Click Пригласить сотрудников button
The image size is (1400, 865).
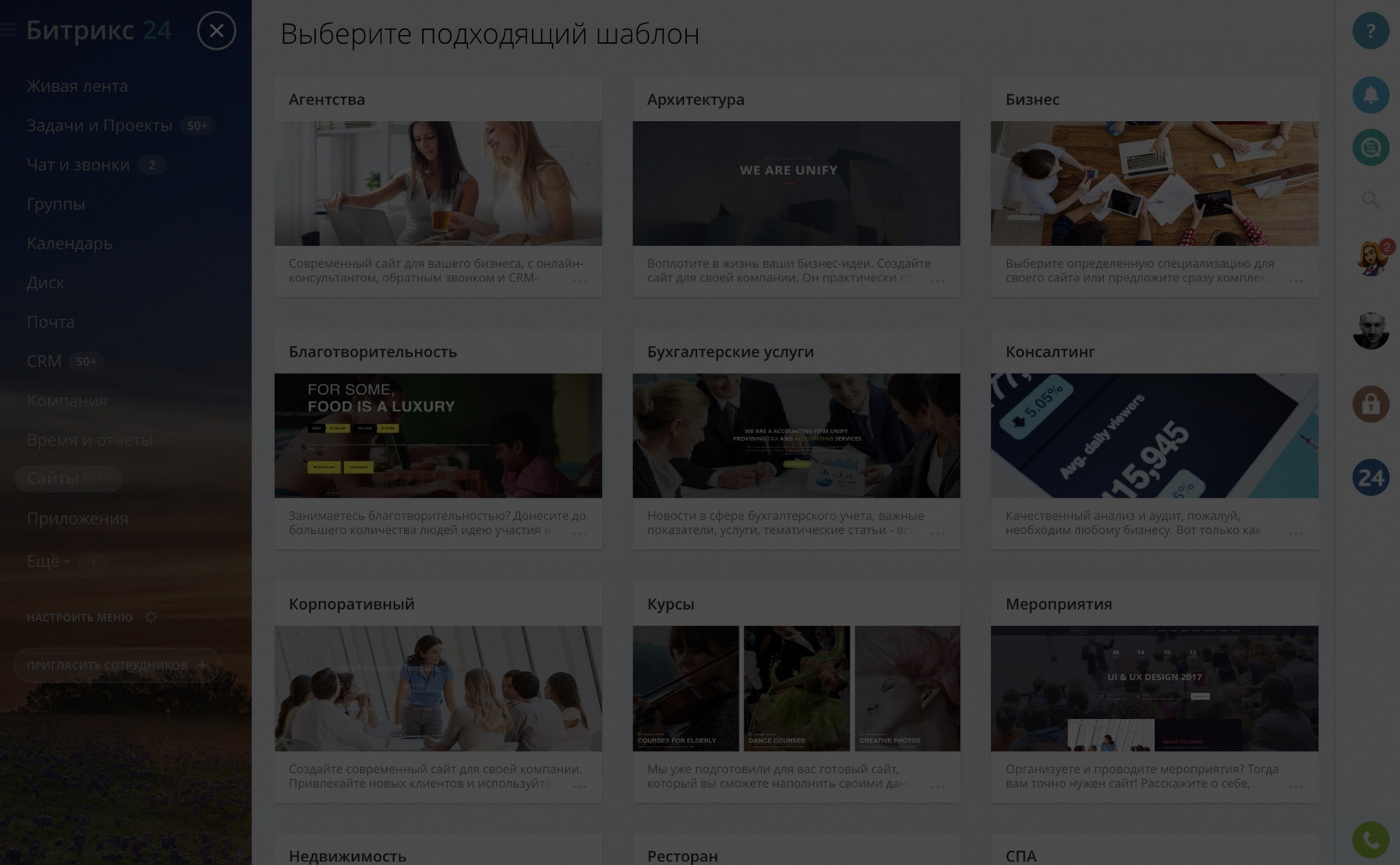[x=117, y=665]
